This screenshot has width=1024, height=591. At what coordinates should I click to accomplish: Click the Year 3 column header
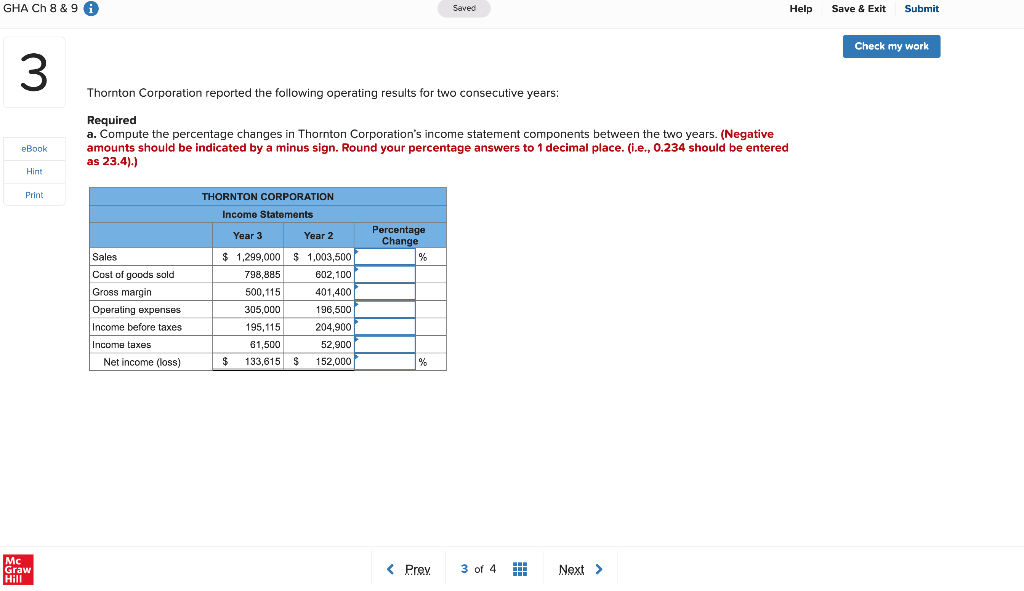point(248,236)
